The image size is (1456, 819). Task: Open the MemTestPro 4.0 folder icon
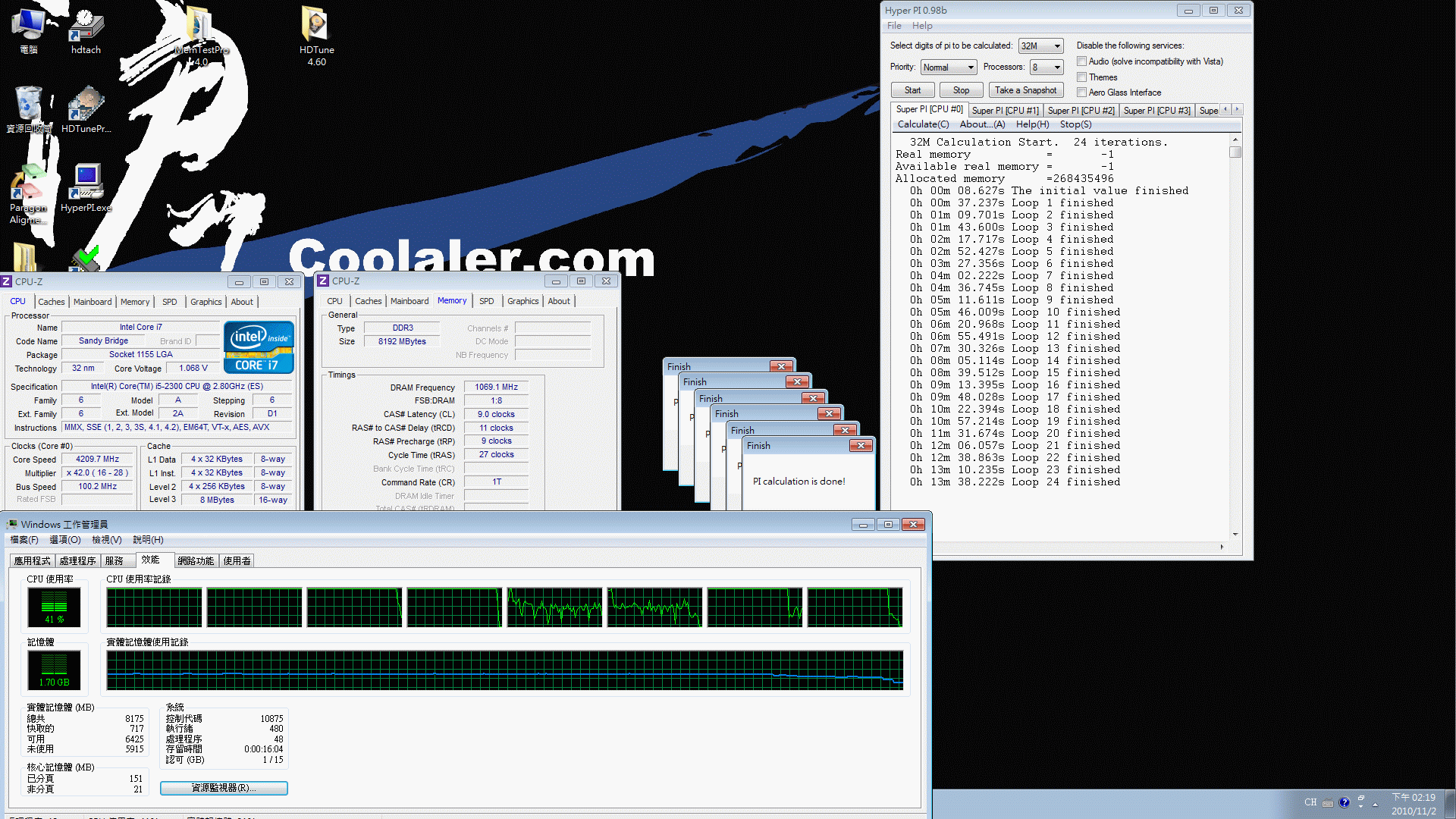point(201,34)
